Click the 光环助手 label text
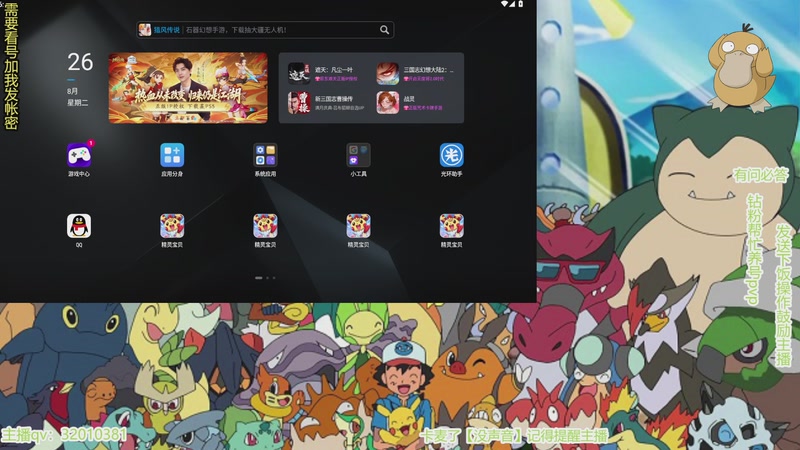The width and height of the screenshot is (800, 450). click(x=452, y=174)
